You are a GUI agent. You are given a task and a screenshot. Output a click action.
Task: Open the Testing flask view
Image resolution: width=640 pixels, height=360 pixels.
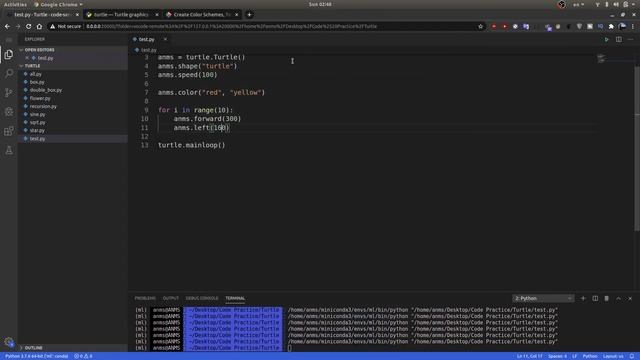[x=9, y=150]
